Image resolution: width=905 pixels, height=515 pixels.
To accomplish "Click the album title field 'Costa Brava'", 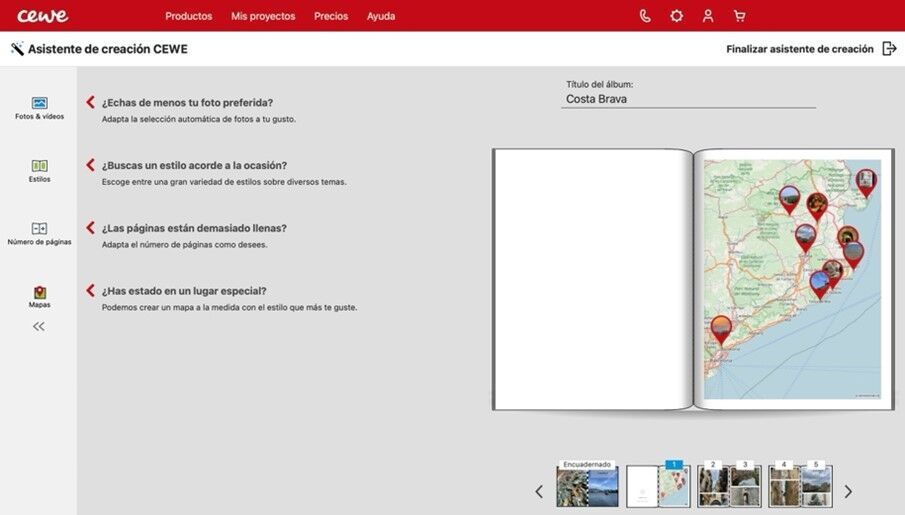I will click(x=689, y=99).
